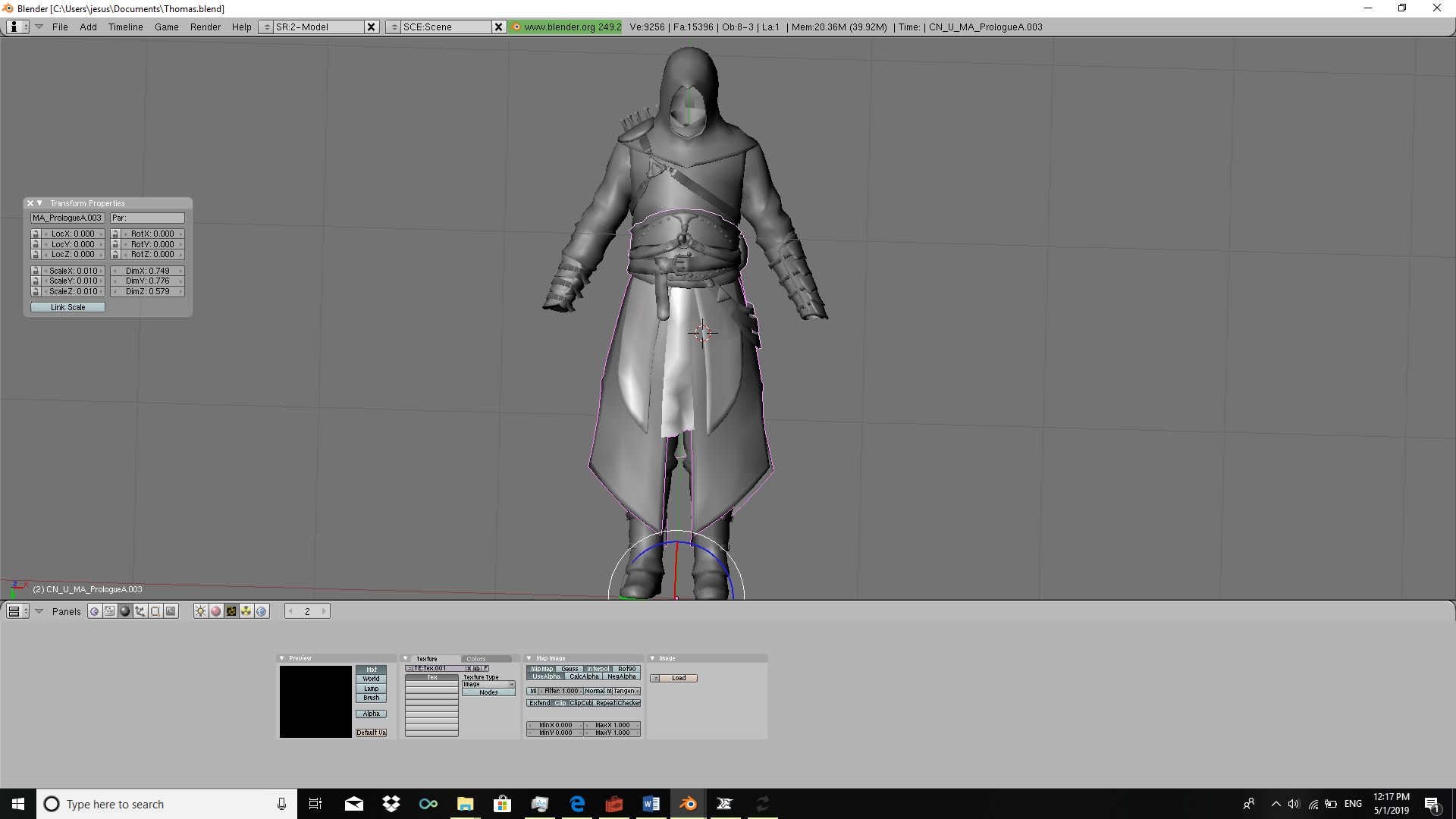Click the Nodes button
The width and height of the screenshot is (1456, 819).
[x=488, y=692]
